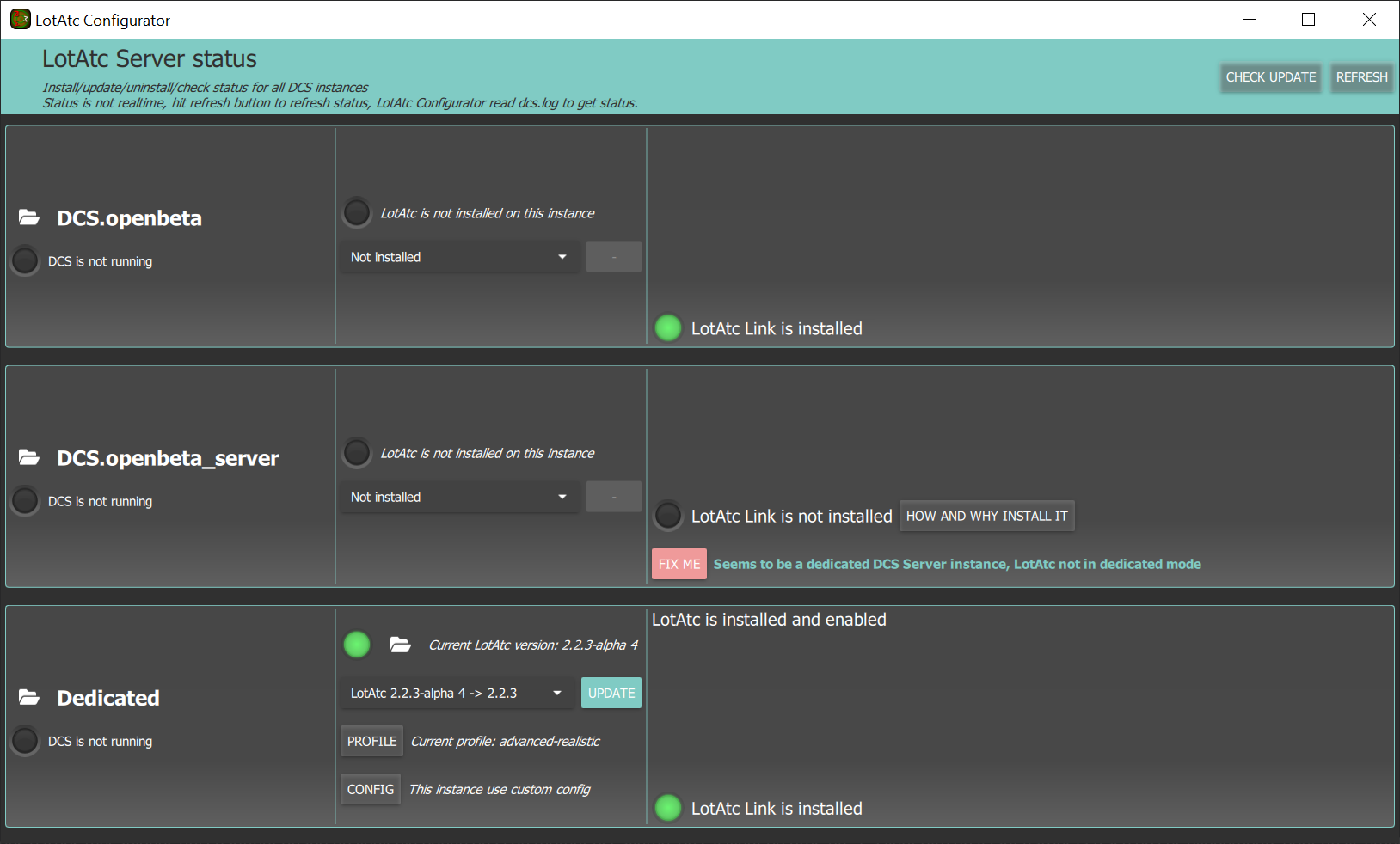Click the disabled dash button in DCS.openbeta

614,257
